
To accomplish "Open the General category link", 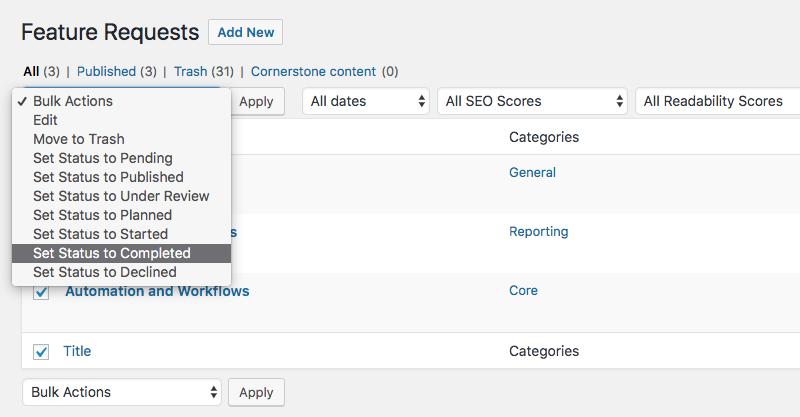I will click(x=532, y=172).
